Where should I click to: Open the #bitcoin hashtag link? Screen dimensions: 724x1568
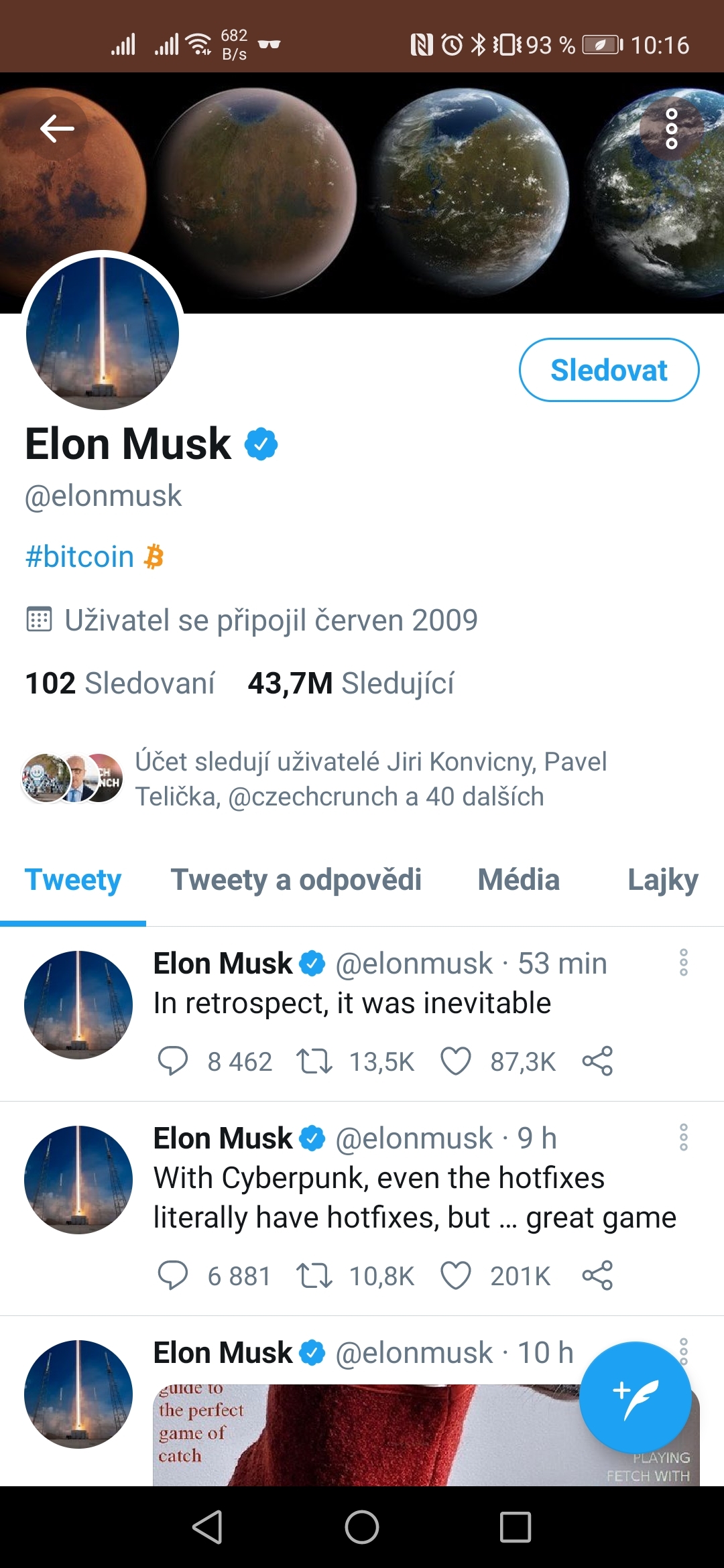click(x=80, y=557)
